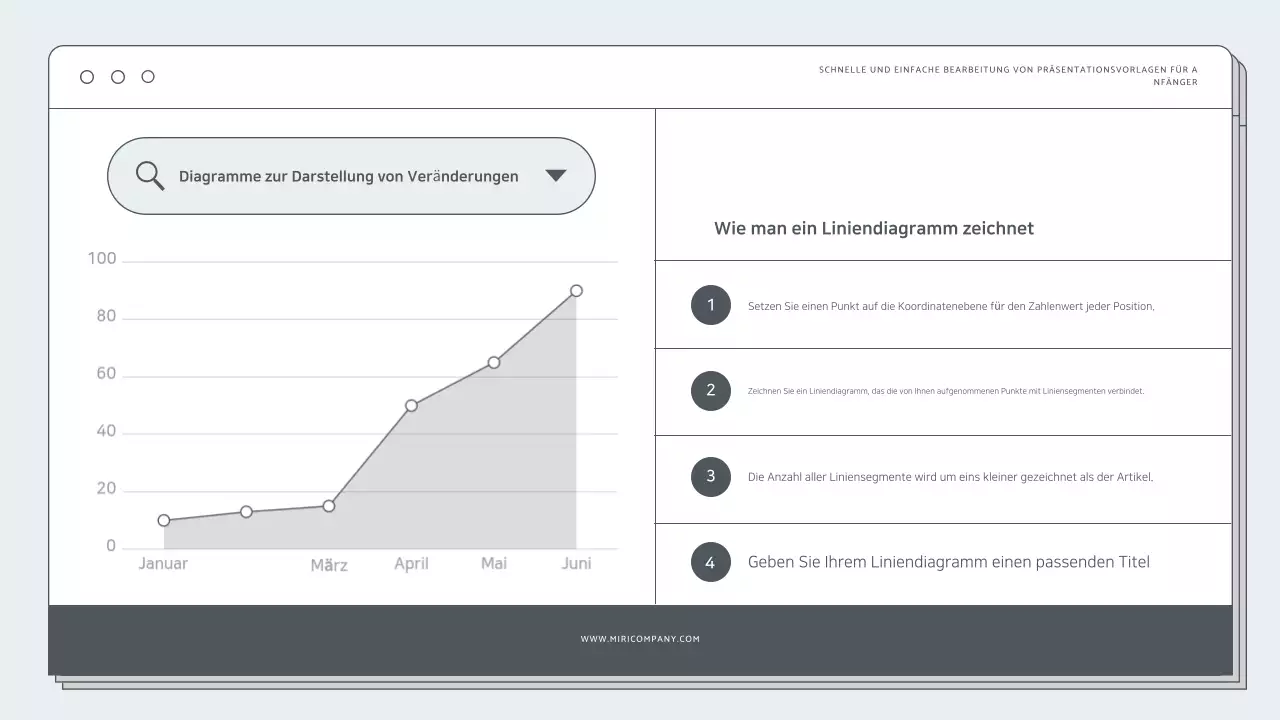Click the magnifying glass search icon
This screenshot has width=1280, height=720.
coord(150,175)
